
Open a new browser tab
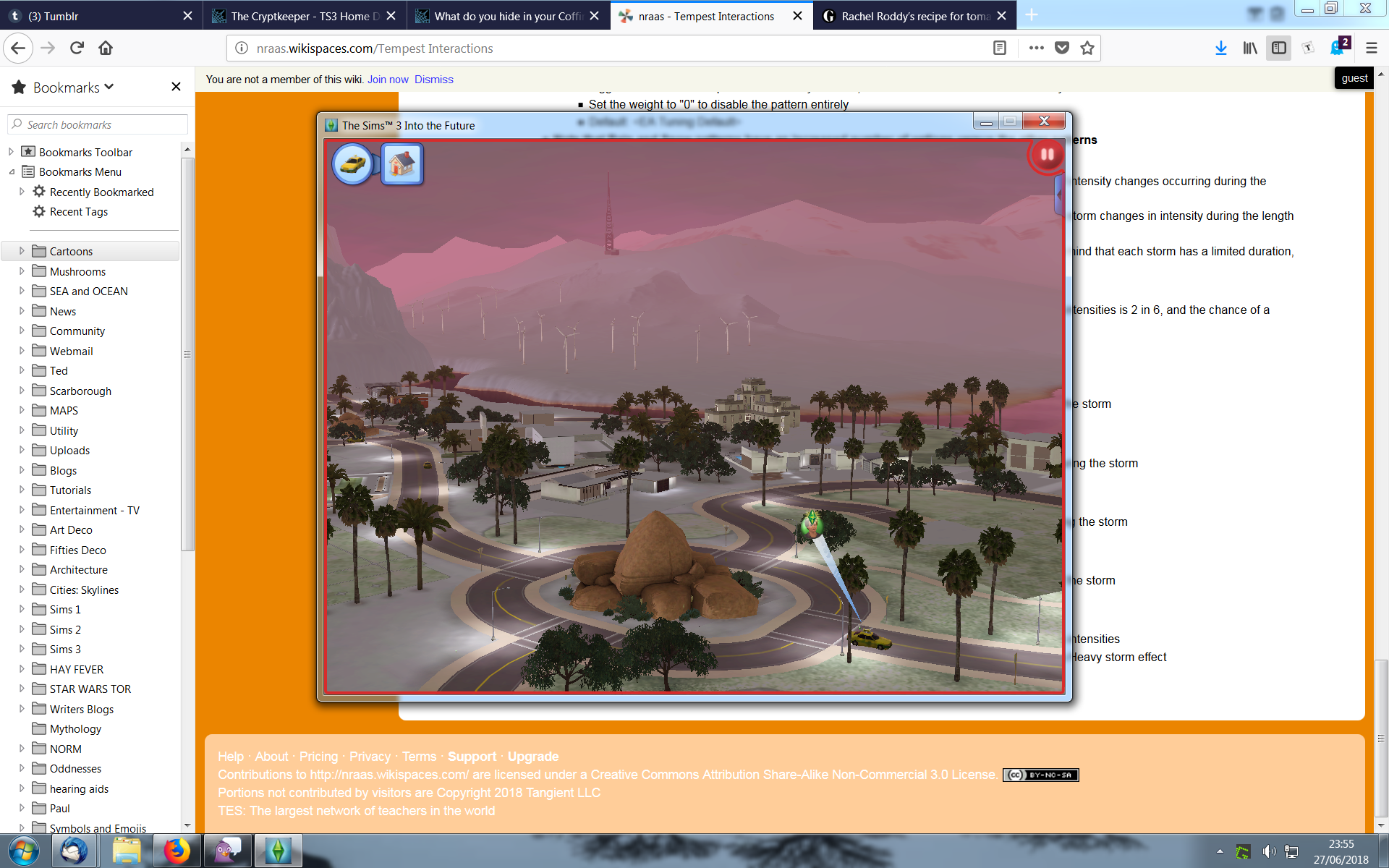point(1032,15)
